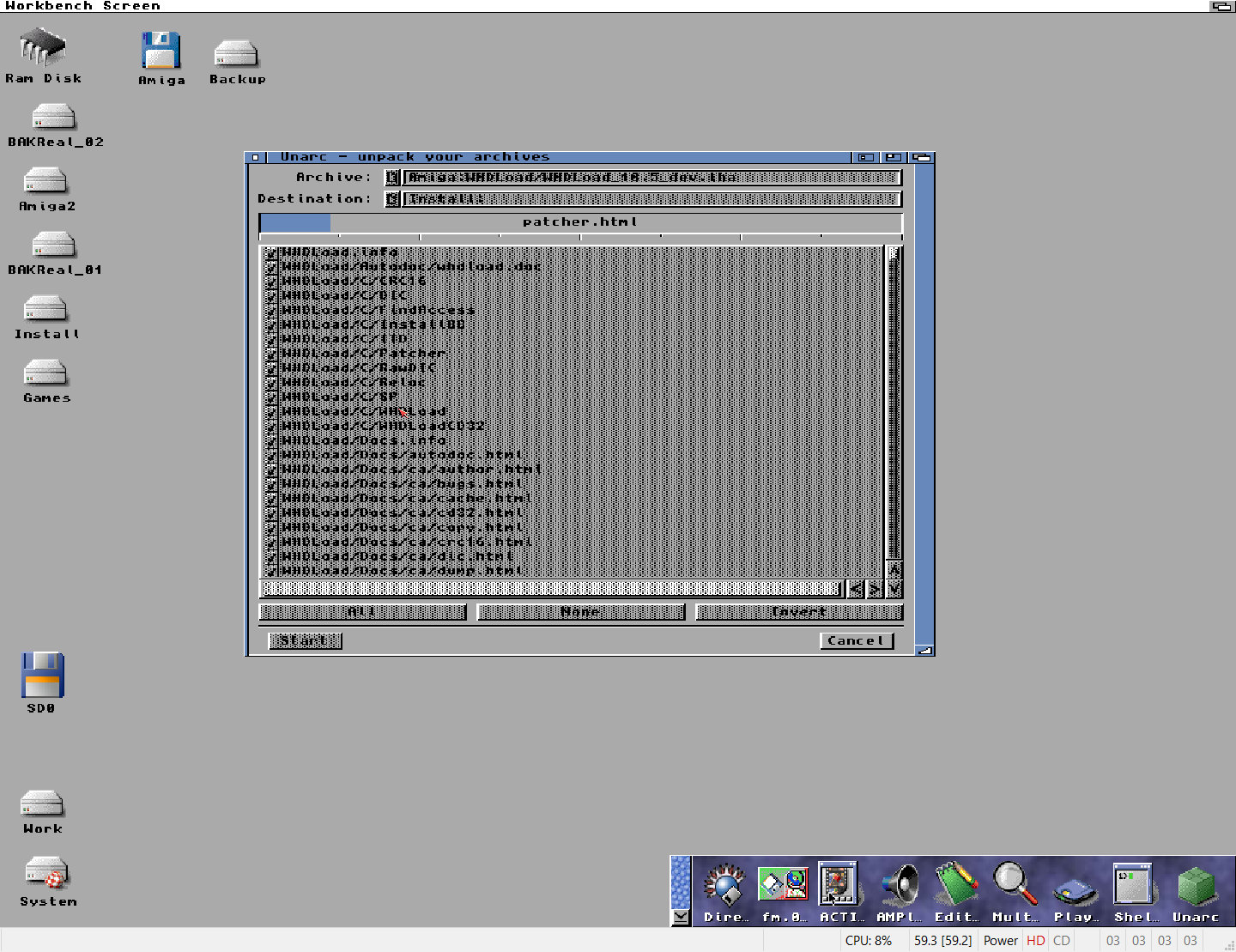Uncheck WHDLoad/C/InstallBB checkbox
This screenshot has width=1236, height=952.
(271, 325)
